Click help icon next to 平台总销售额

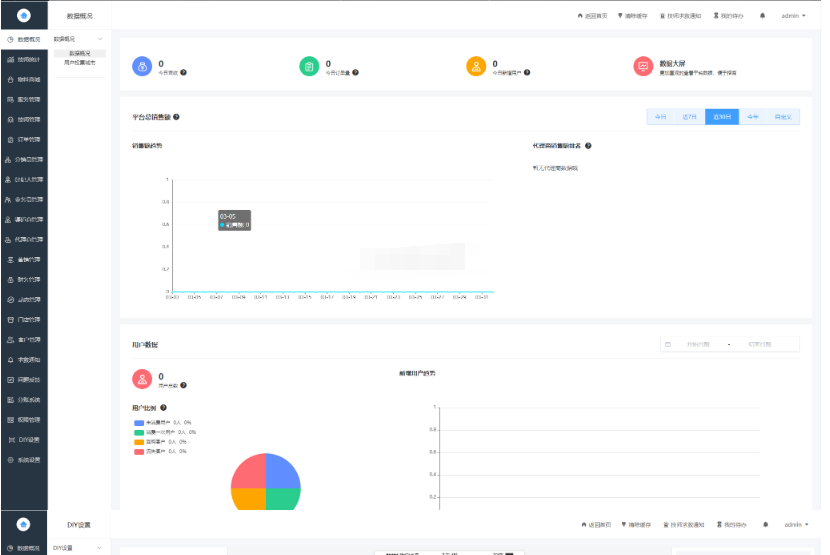pyautogui.click(x=177, y=117)
